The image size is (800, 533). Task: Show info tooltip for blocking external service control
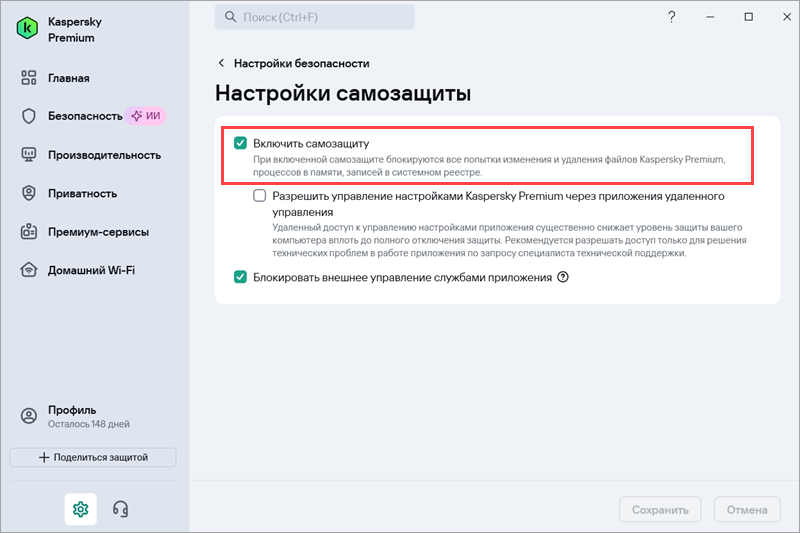tap(563, 277)
